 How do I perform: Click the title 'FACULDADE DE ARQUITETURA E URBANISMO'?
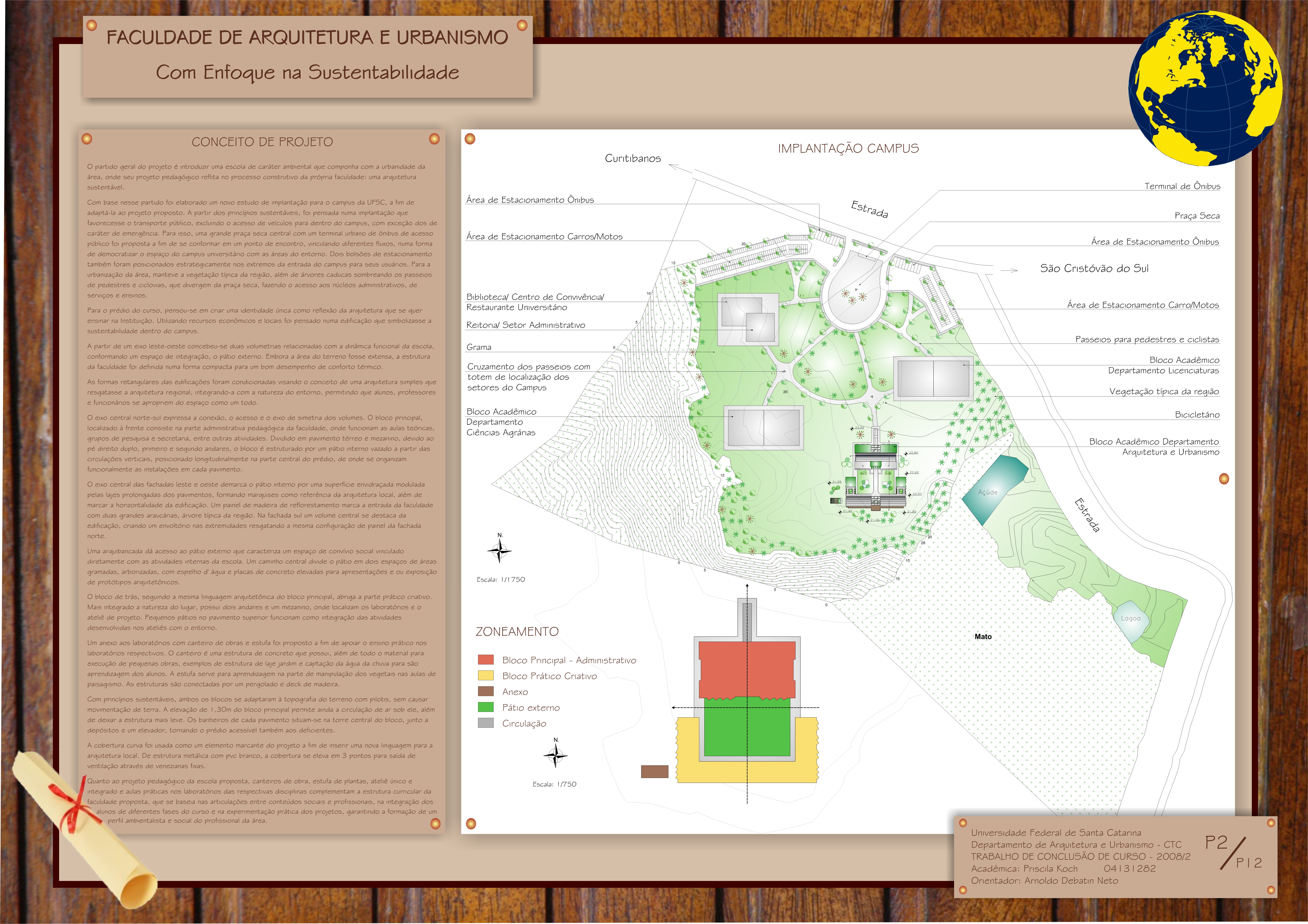click(x=307, y=38)
